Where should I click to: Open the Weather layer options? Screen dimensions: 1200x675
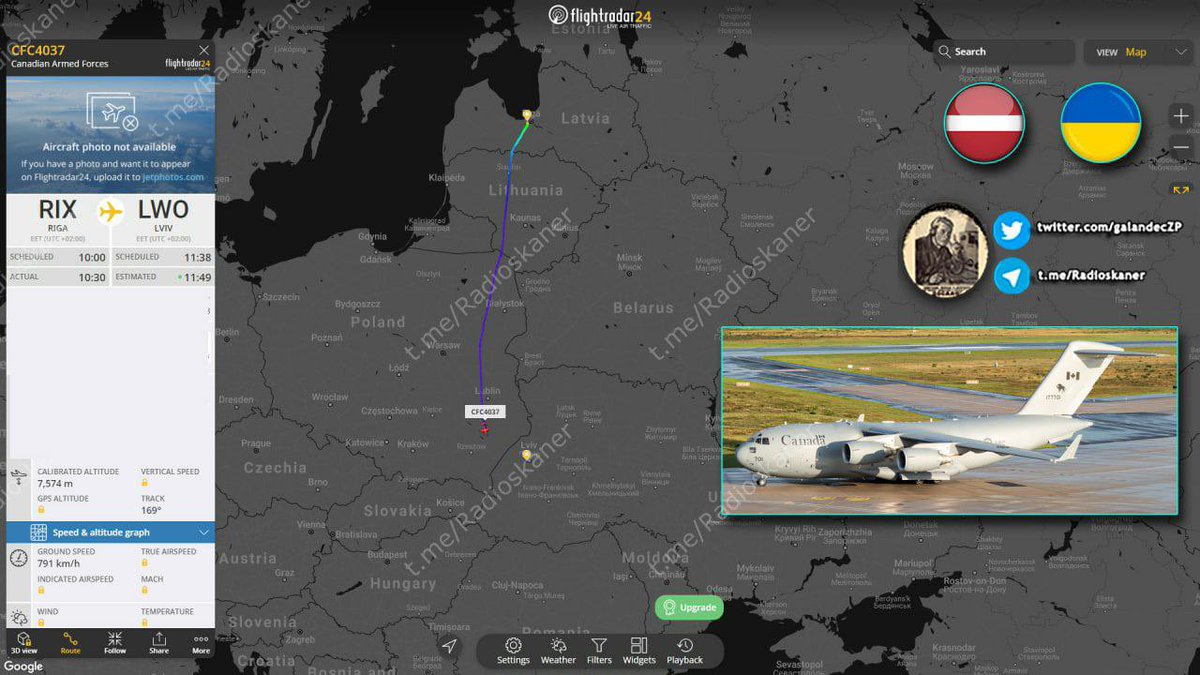558,651
